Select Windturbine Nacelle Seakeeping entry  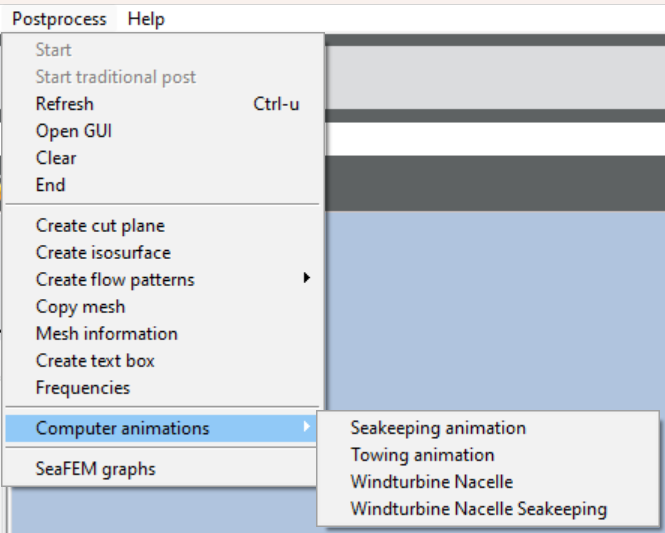[488, 509]
